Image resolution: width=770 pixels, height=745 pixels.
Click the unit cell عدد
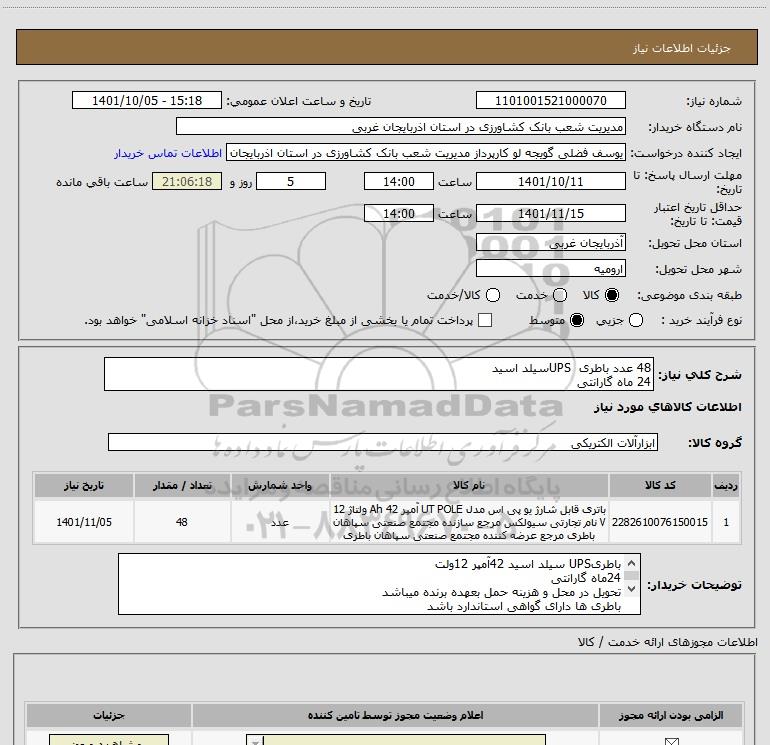click(280, 522)
